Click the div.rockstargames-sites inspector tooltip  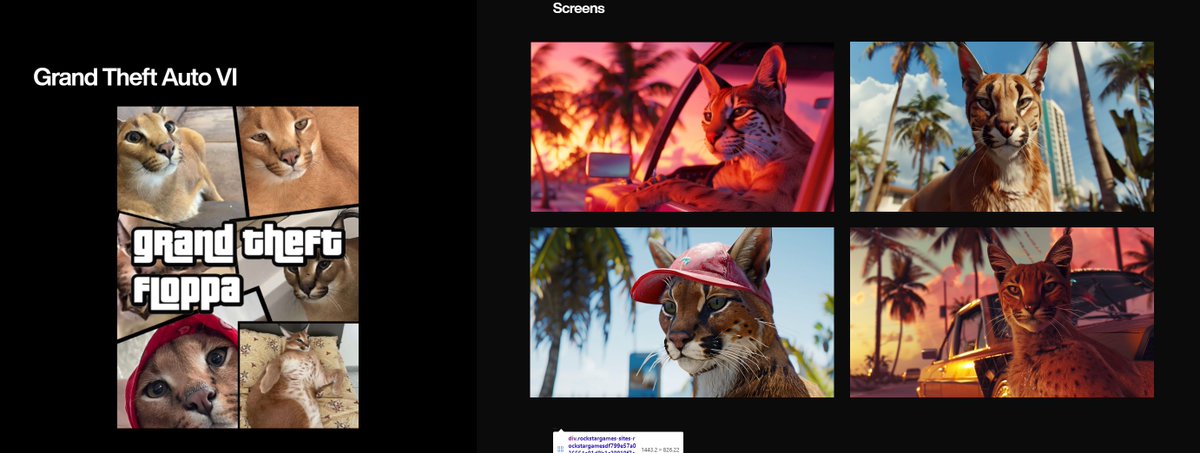619,443
